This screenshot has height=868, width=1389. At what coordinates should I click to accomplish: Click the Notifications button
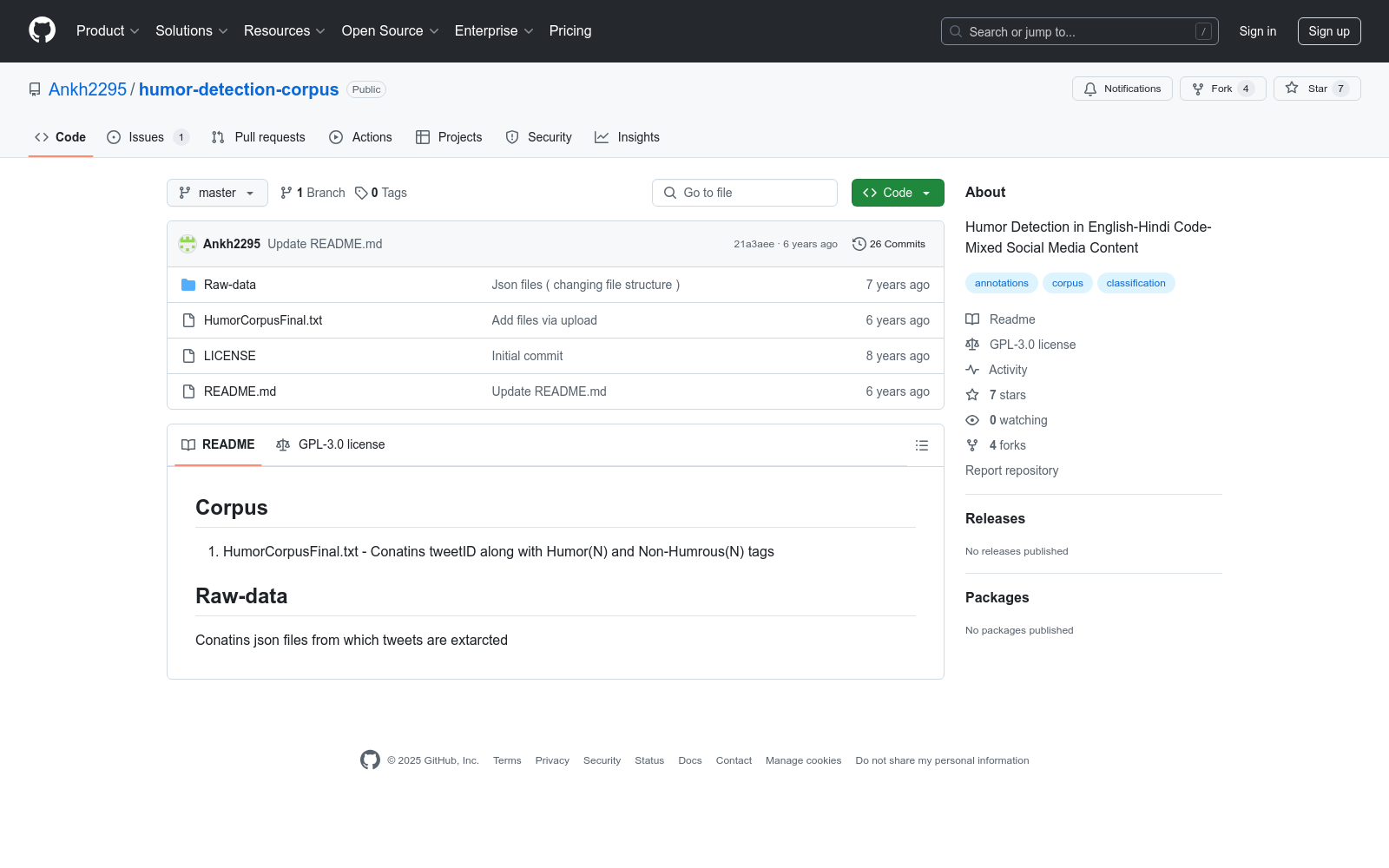coord(1122,89)
